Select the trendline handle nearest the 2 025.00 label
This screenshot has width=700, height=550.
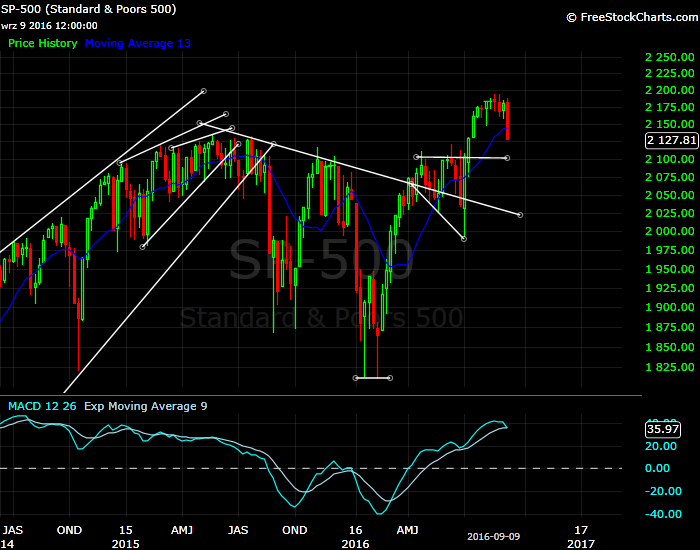pos(520,215)
